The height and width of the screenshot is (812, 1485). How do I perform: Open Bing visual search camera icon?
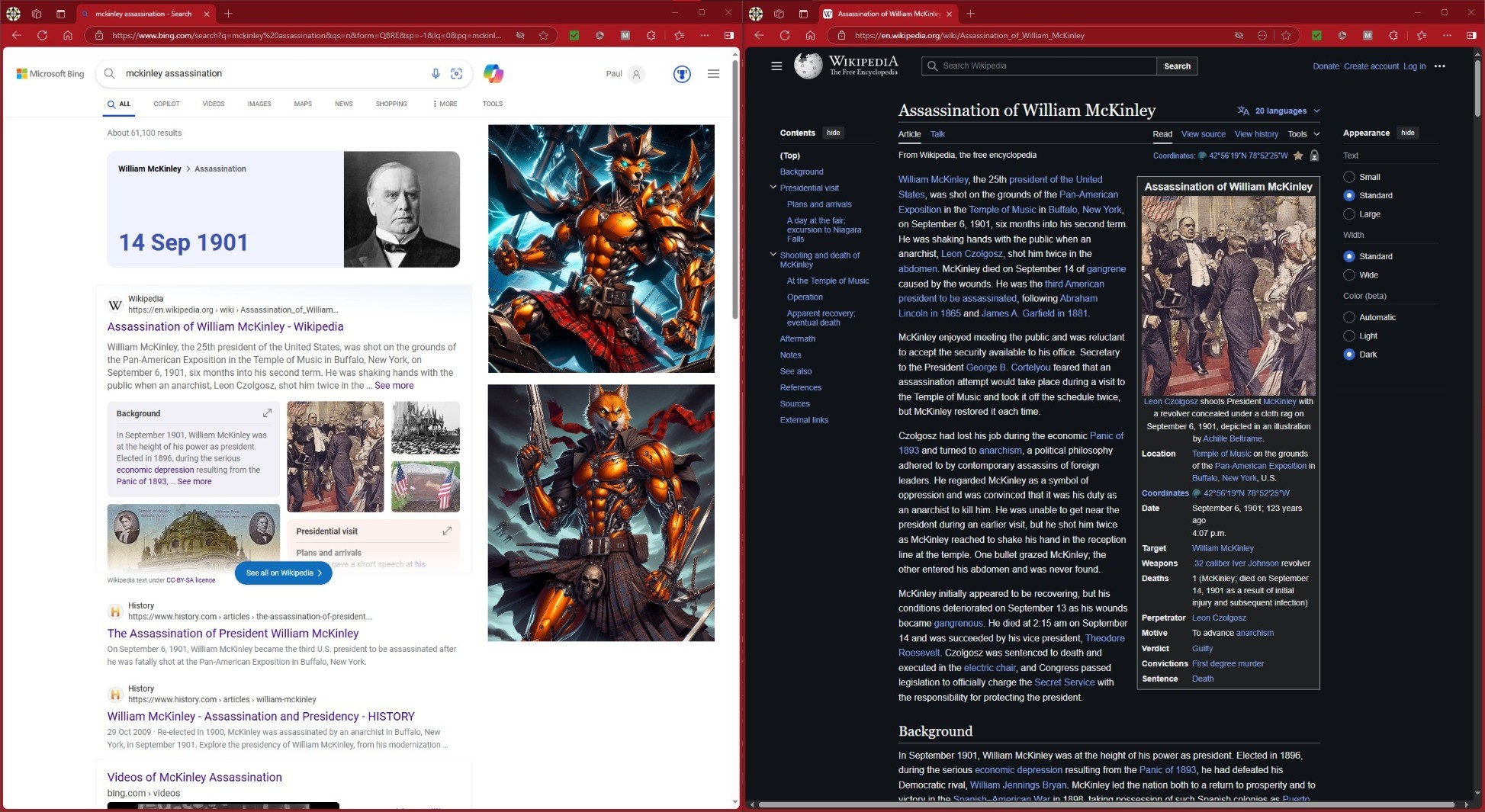click(x=456, y=73)
